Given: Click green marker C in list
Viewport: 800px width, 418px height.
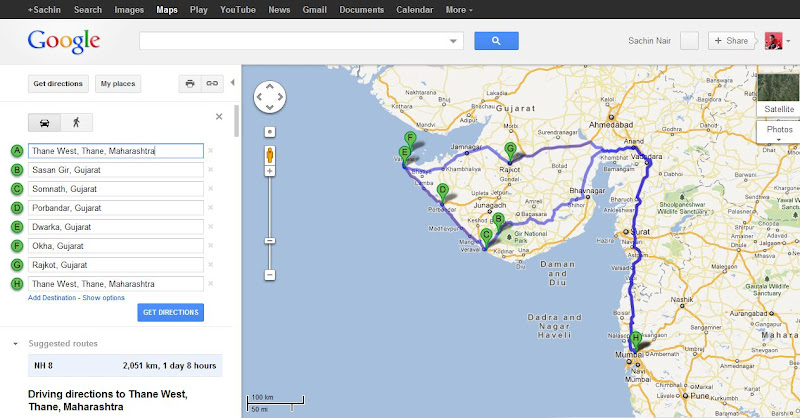Looking at the screenshot, I should (x=17, y=189).
